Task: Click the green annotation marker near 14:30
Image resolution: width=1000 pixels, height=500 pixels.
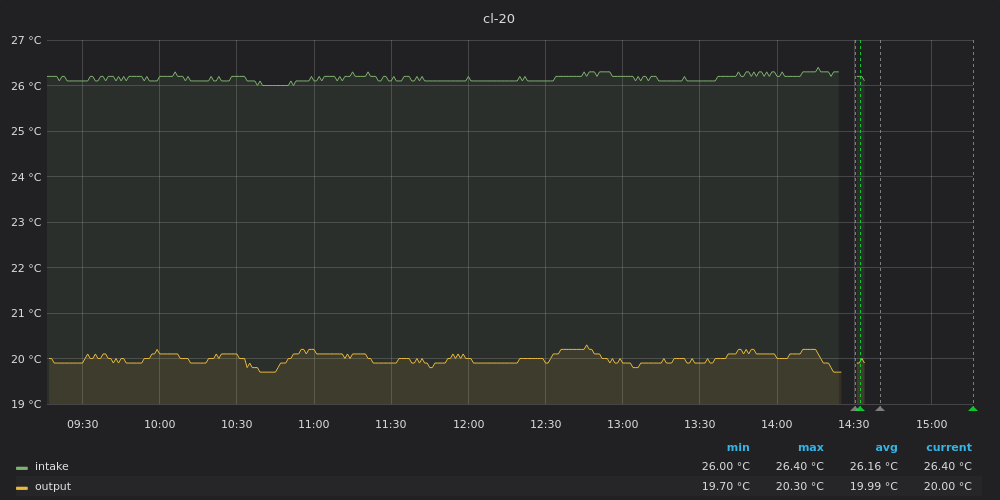Action: pyautogui.click(x=860, y=408)
